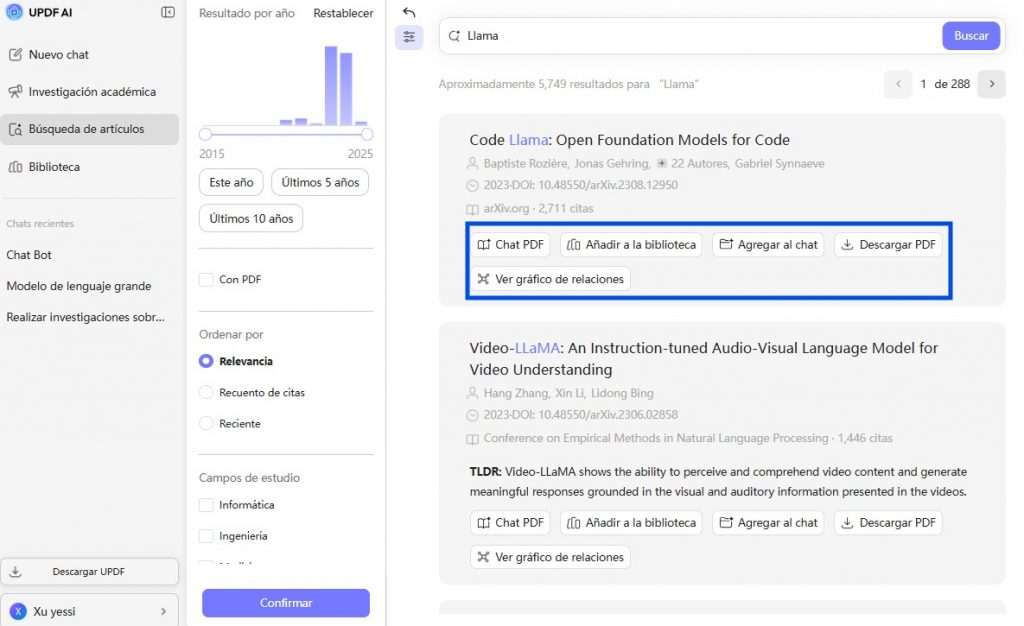The width and height of the screenshot is (1024, 626).
Task: Click the back arrow icon
Action: 409,12
